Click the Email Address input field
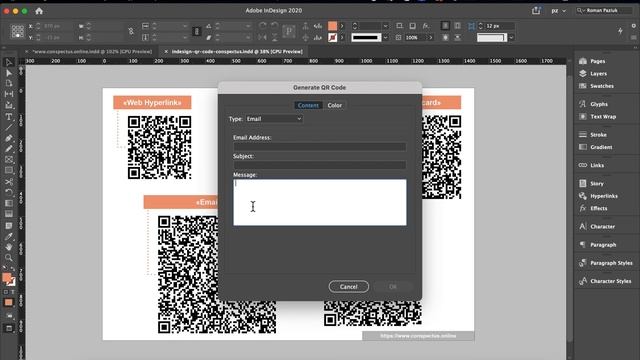The width and height of the screenshot is (640, 360). (x=320, y=147)
